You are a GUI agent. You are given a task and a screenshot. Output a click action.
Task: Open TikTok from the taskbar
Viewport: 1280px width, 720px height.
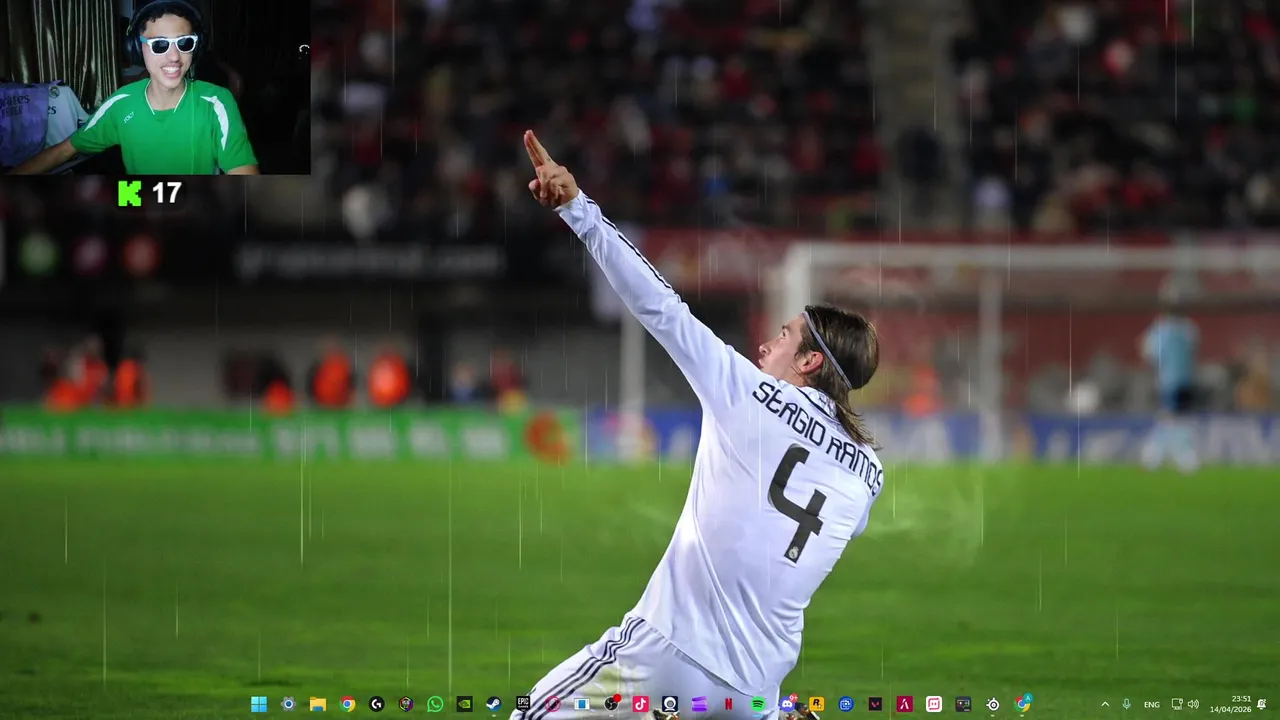[x=640, y=704]
